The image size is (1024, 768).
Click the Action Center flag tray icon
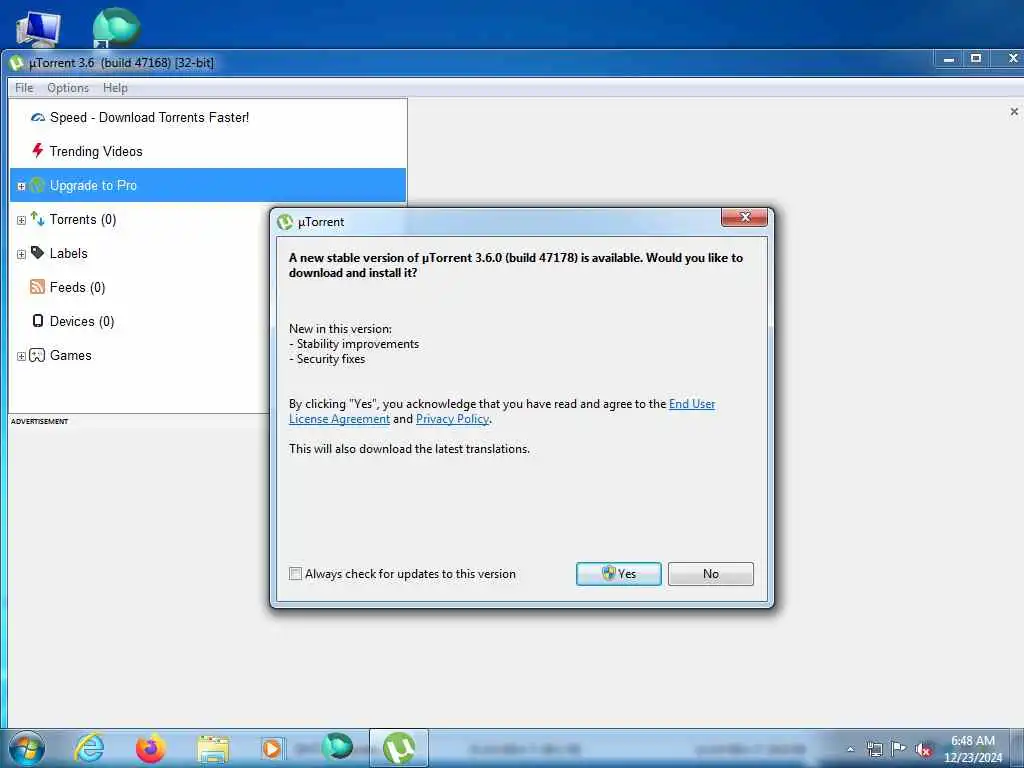(x=899, y=749)
